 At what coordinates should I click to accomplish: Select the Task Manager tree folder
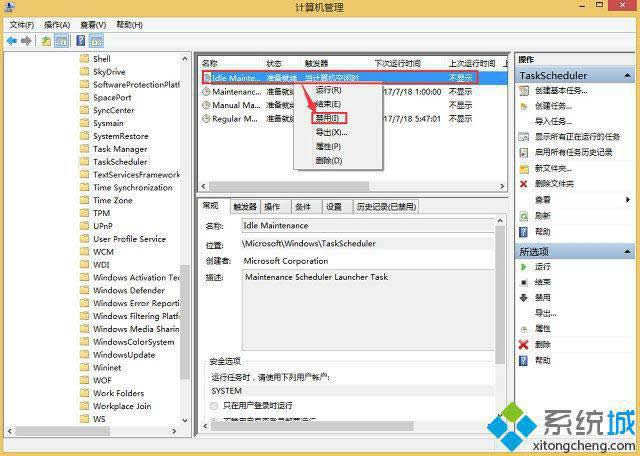pyautogui.click(x=120, y=149)
